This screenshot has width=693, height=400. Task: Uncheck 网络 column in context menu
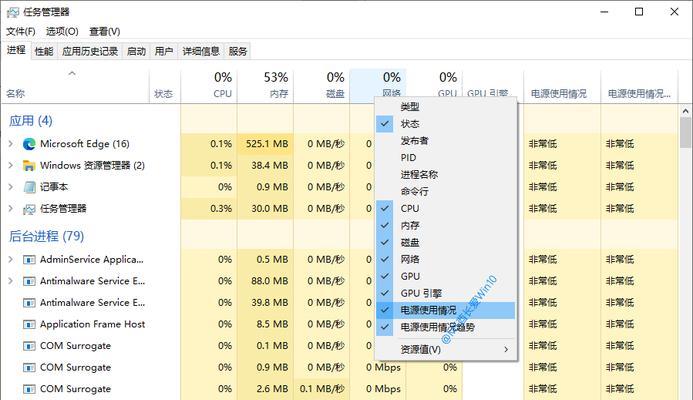[446, 259]
